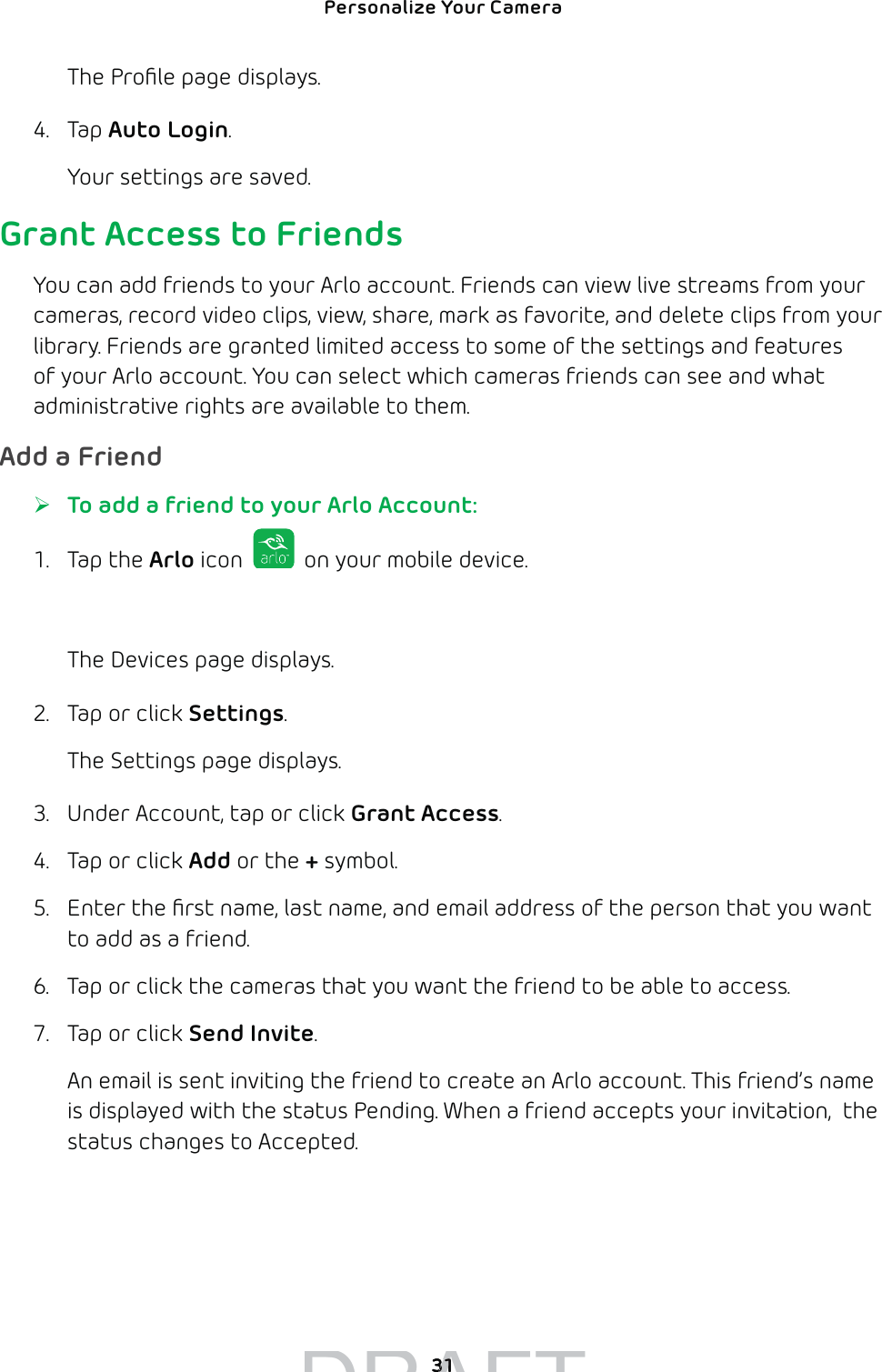Click bold "Grant Access" in step 3

click(425, 814)
